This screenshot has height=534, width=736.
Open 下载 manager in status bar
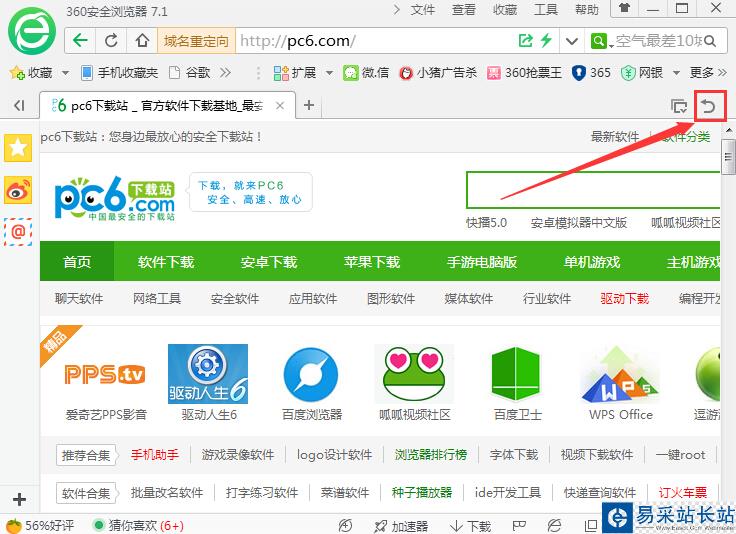470,526
